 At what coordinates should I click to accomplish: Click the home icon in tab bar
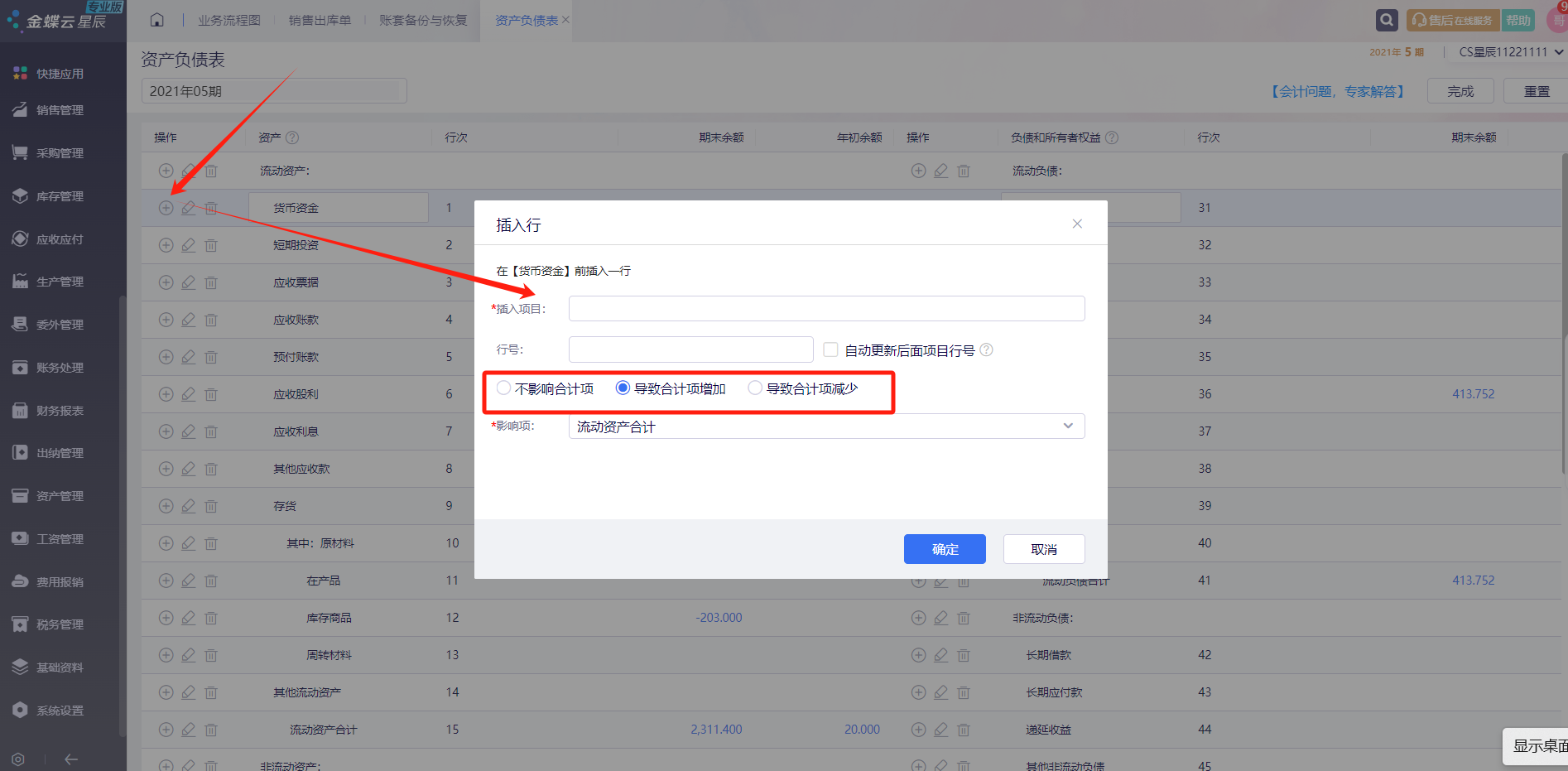pyautogui.click(x=156, y=20)
